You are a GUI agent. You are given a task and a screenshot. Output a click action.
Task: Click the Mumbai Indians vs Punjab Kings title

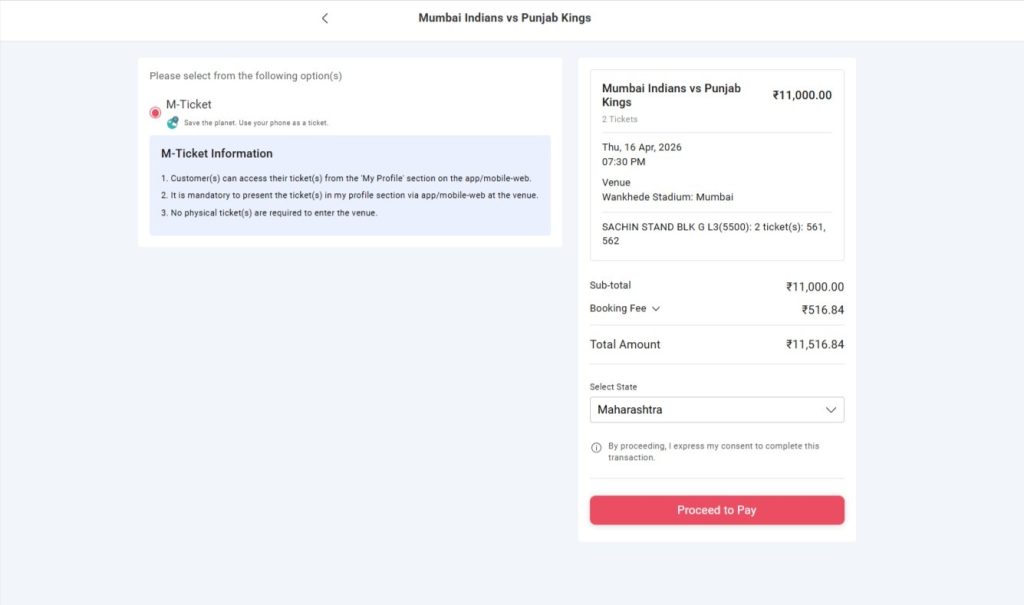point(504,18)
